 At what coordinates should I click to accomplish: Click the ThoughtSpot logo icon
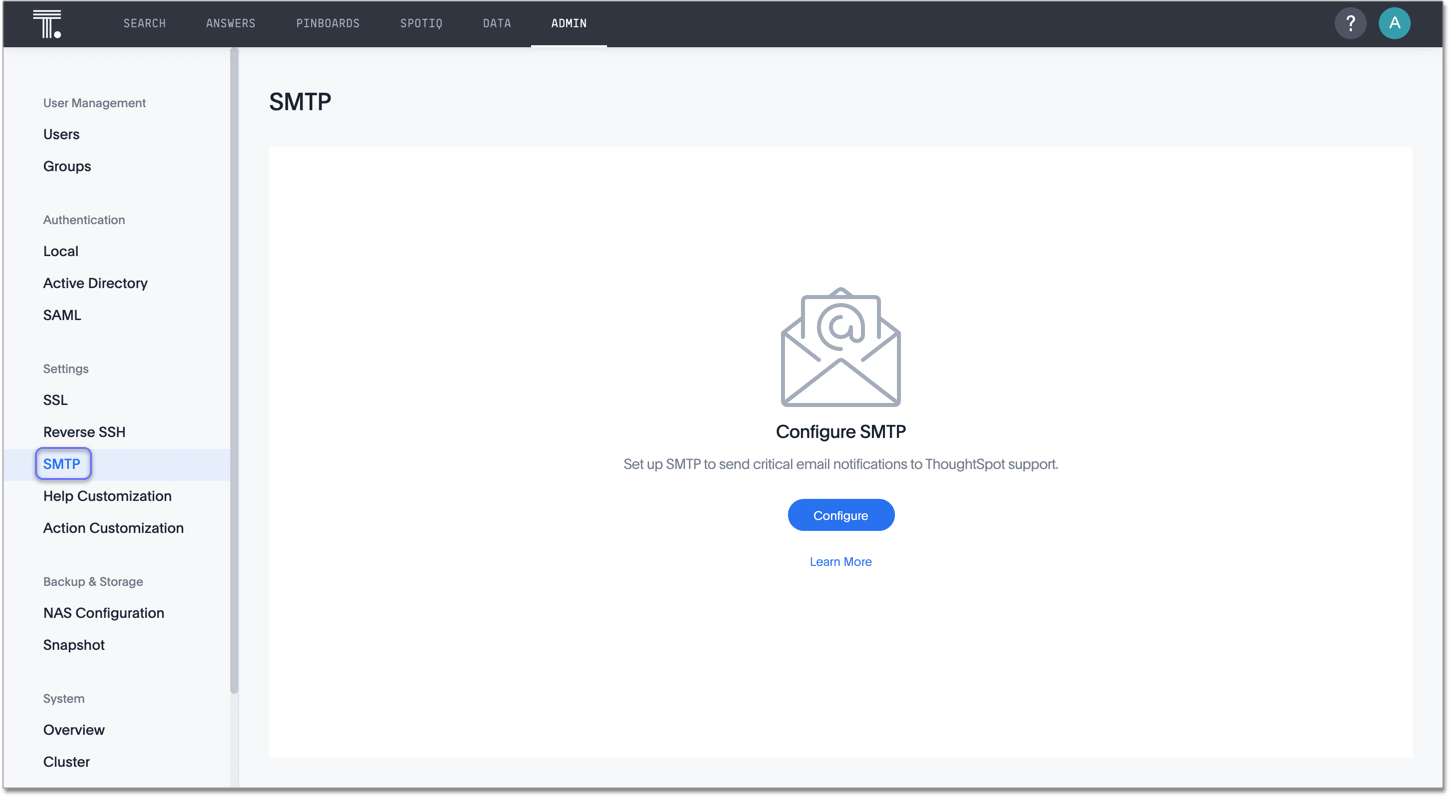click(46, 22)
